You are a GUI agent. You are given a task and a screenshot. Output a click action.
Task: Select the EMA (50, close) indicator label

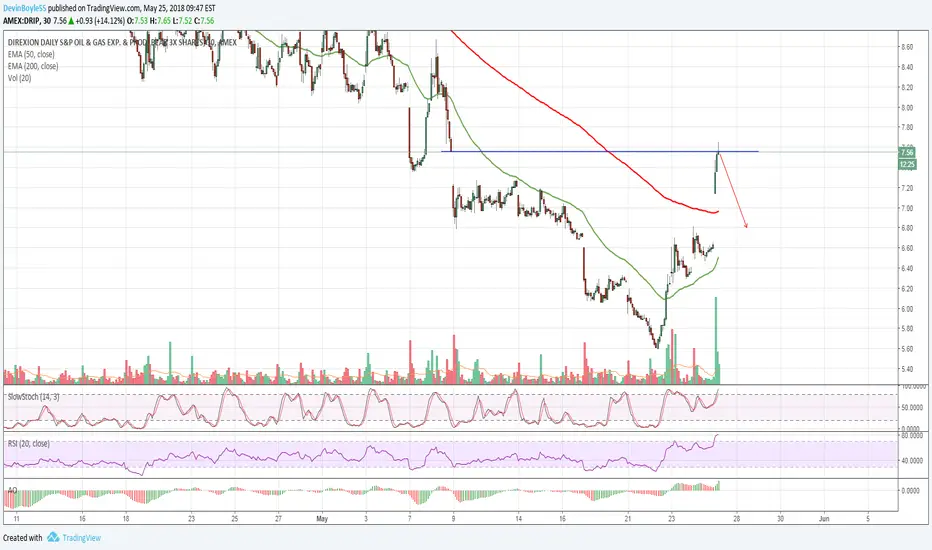(x=31, y=54)
